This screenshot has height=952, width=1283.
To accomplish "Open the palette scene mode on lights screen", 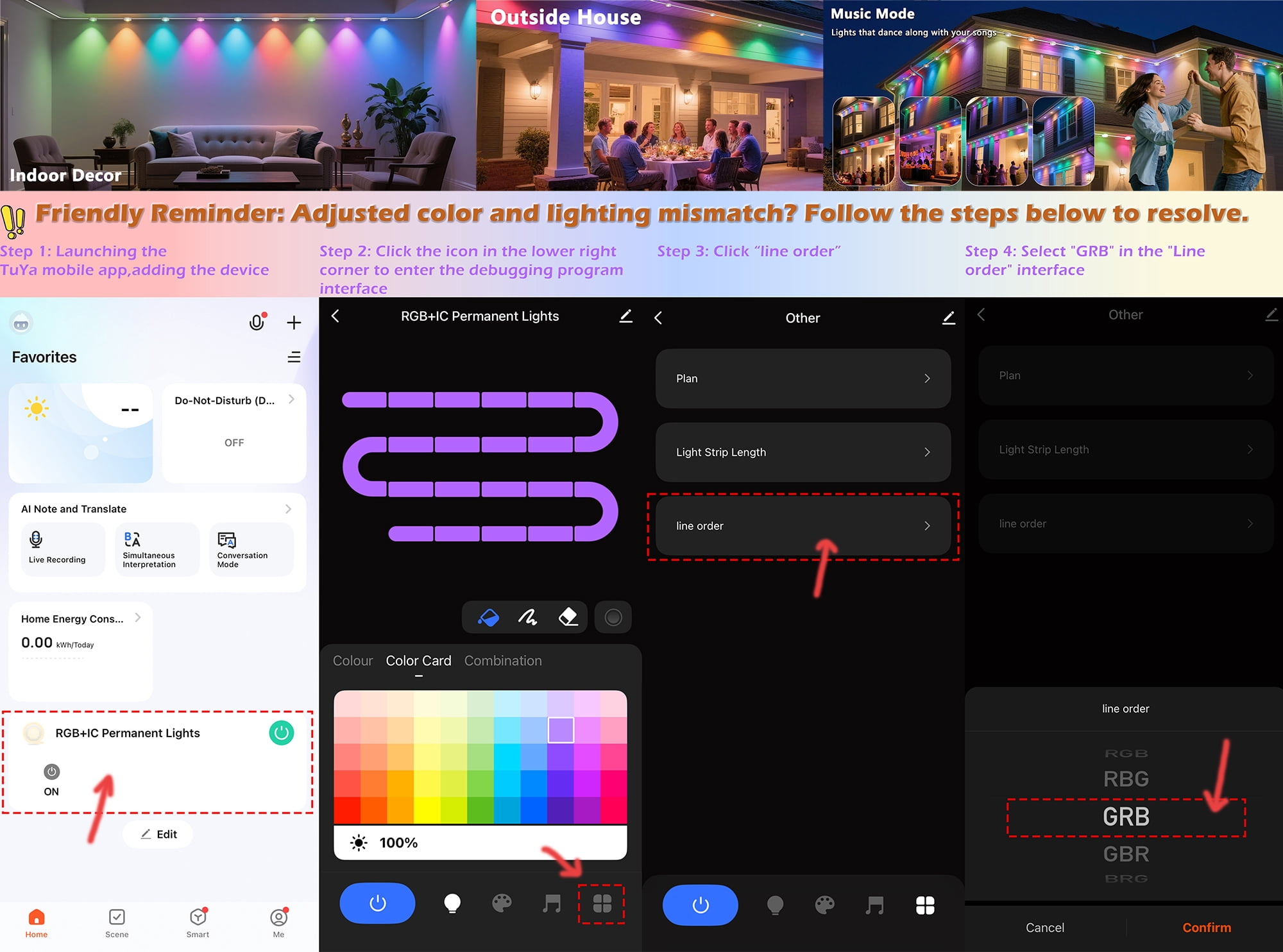I will (502, 903).
